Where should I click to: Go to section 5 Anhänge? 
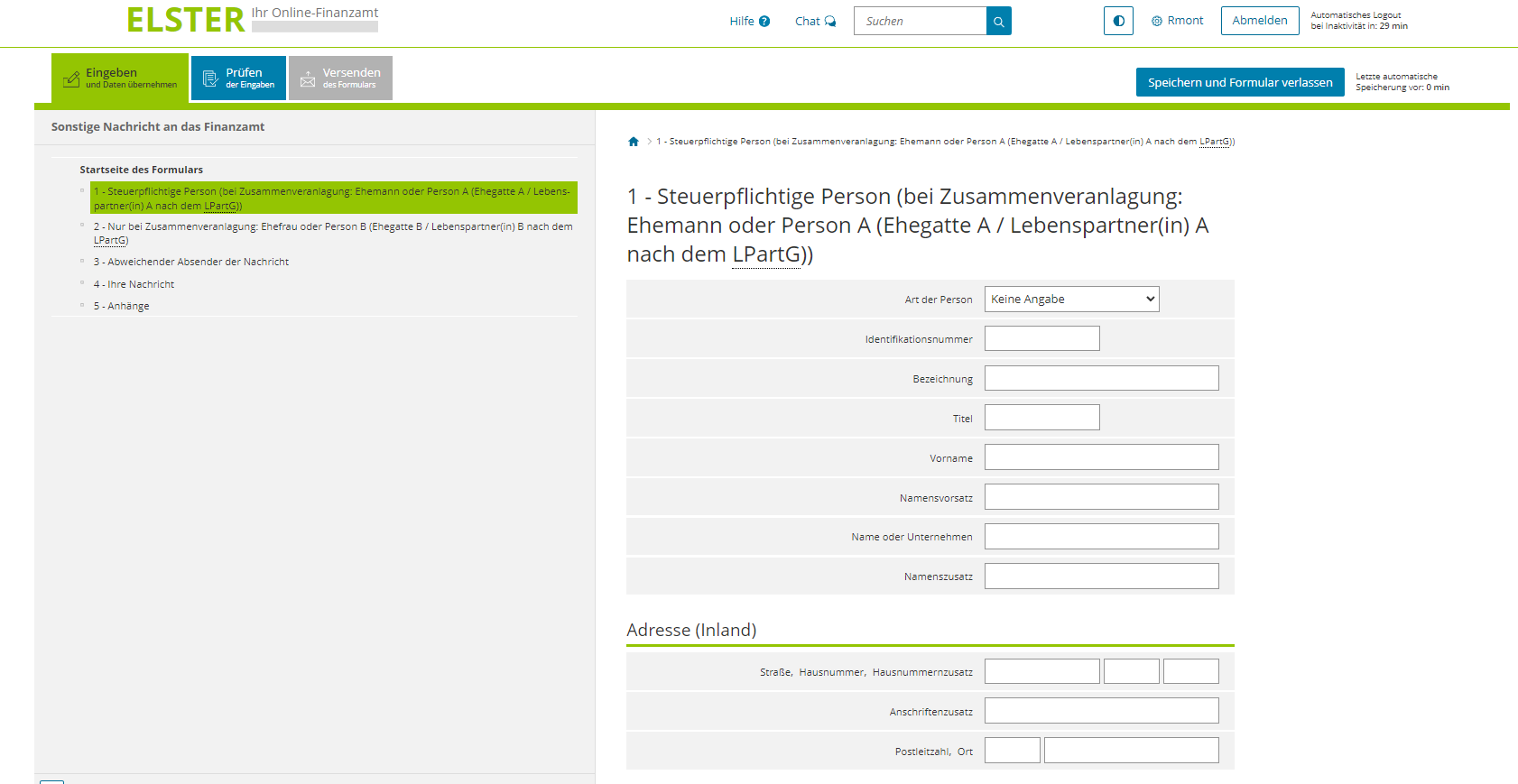[121, 306]
